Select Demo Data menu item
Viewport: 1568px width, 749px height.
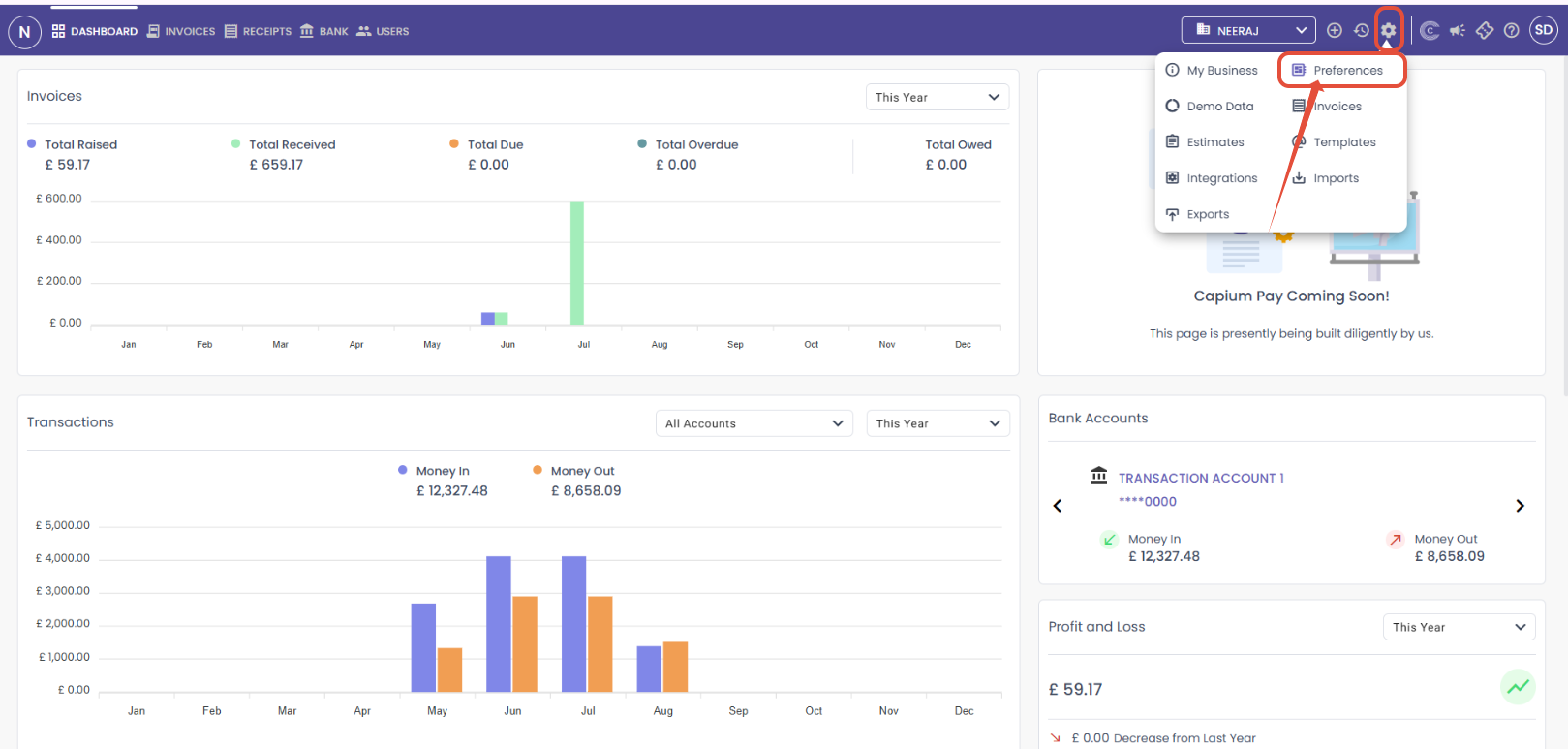pos(1210,106)
